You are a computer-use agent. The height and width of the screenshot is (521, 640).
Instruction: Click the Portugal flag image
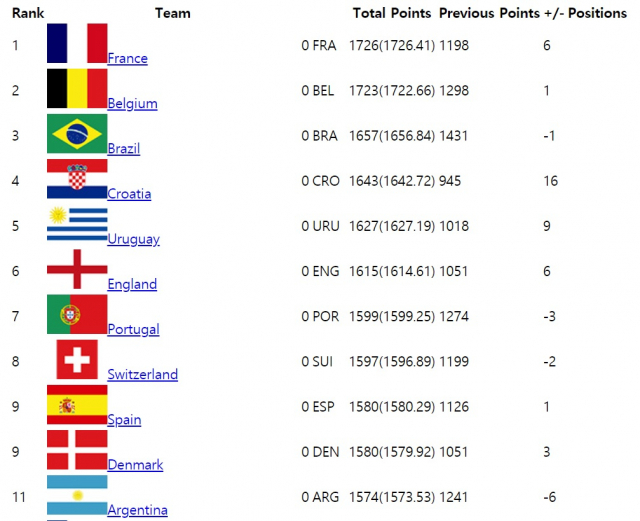pyautogui.click(x=77, y=314)
